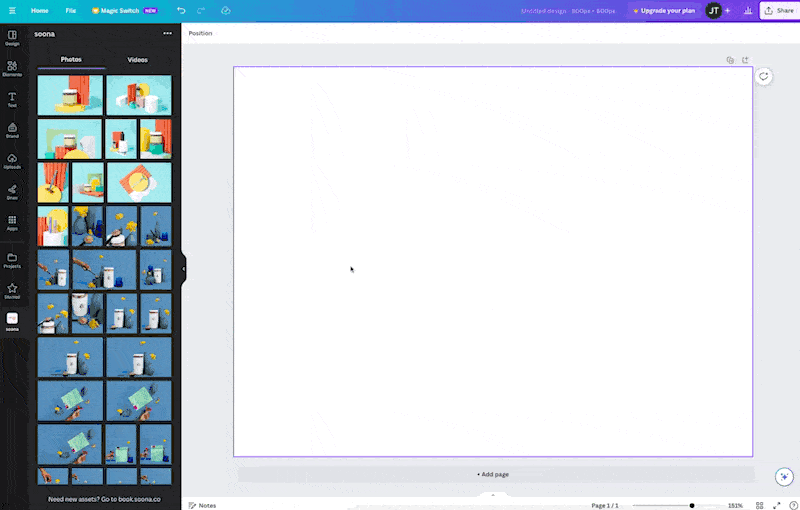Collapse the side panel with arrow handle
800x510 pixels.
[x=184, y=268]
